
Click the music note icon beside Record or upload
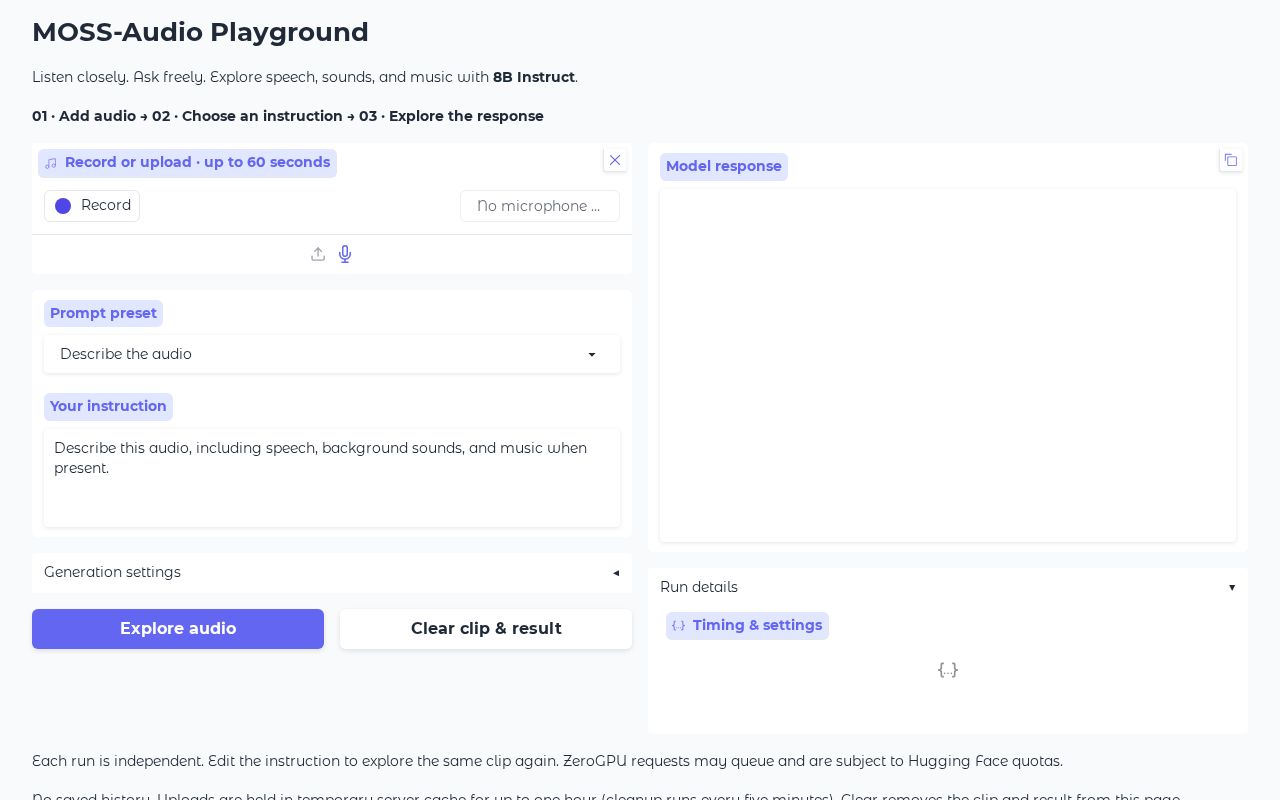point(51,163)
